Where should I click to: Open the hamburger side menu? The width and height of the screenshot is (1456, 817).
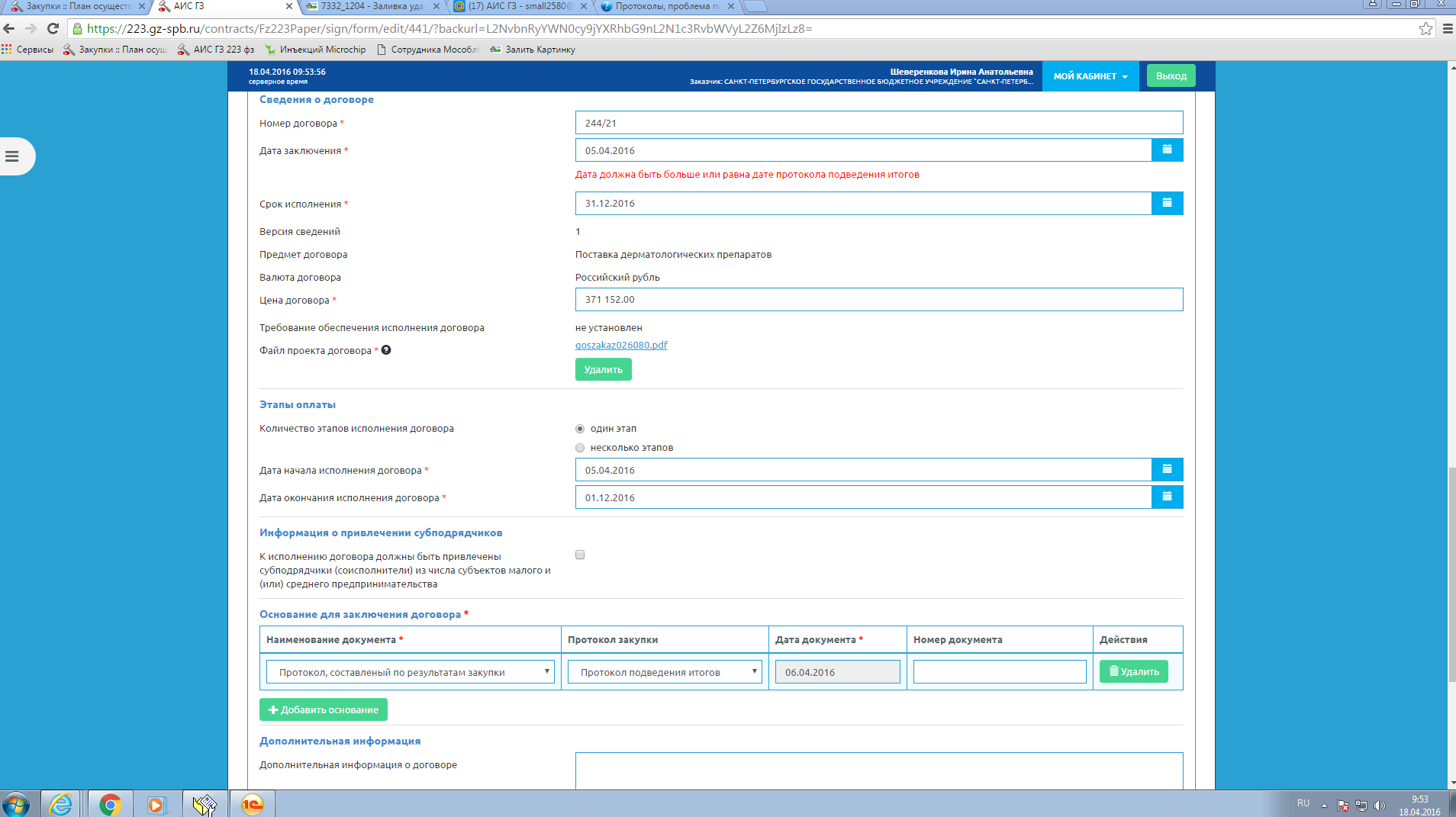click(12, 156)
